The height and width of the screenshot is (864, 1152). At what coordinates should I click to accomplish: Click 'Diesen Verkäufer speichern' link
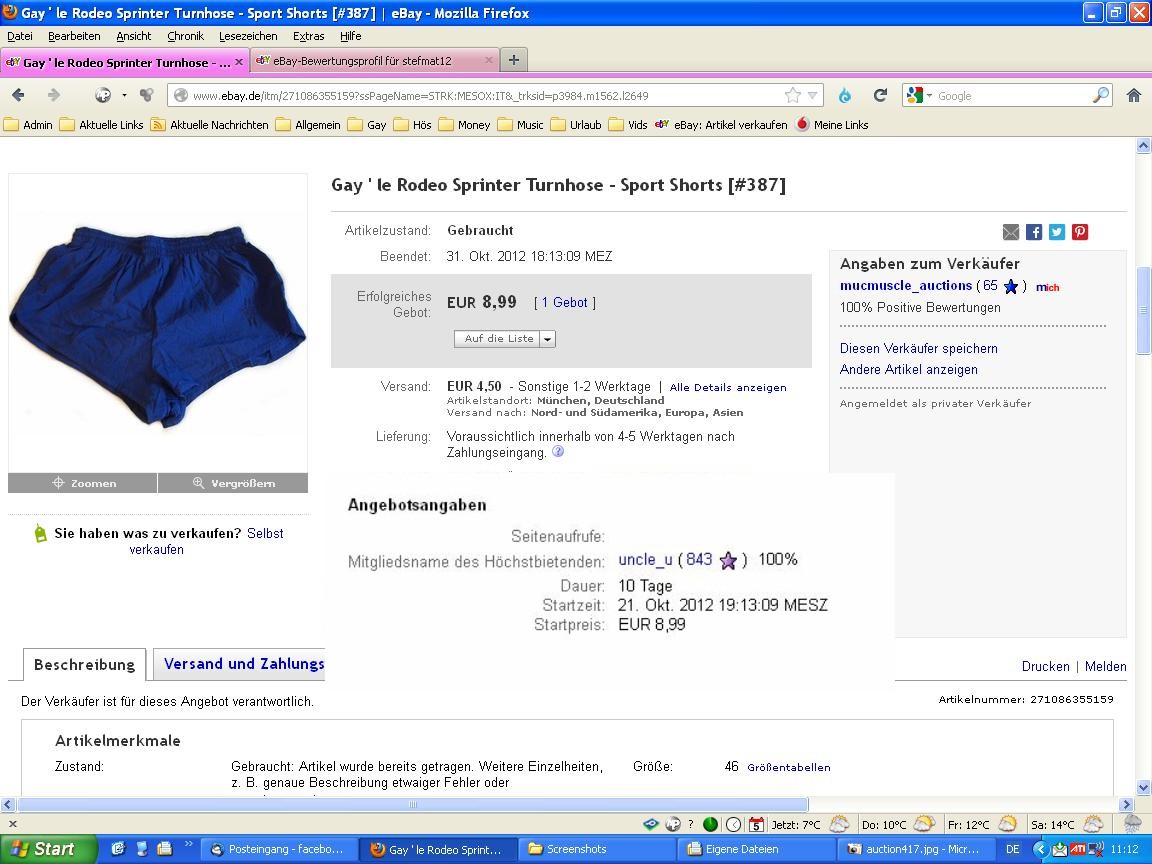tap(918, 348)
